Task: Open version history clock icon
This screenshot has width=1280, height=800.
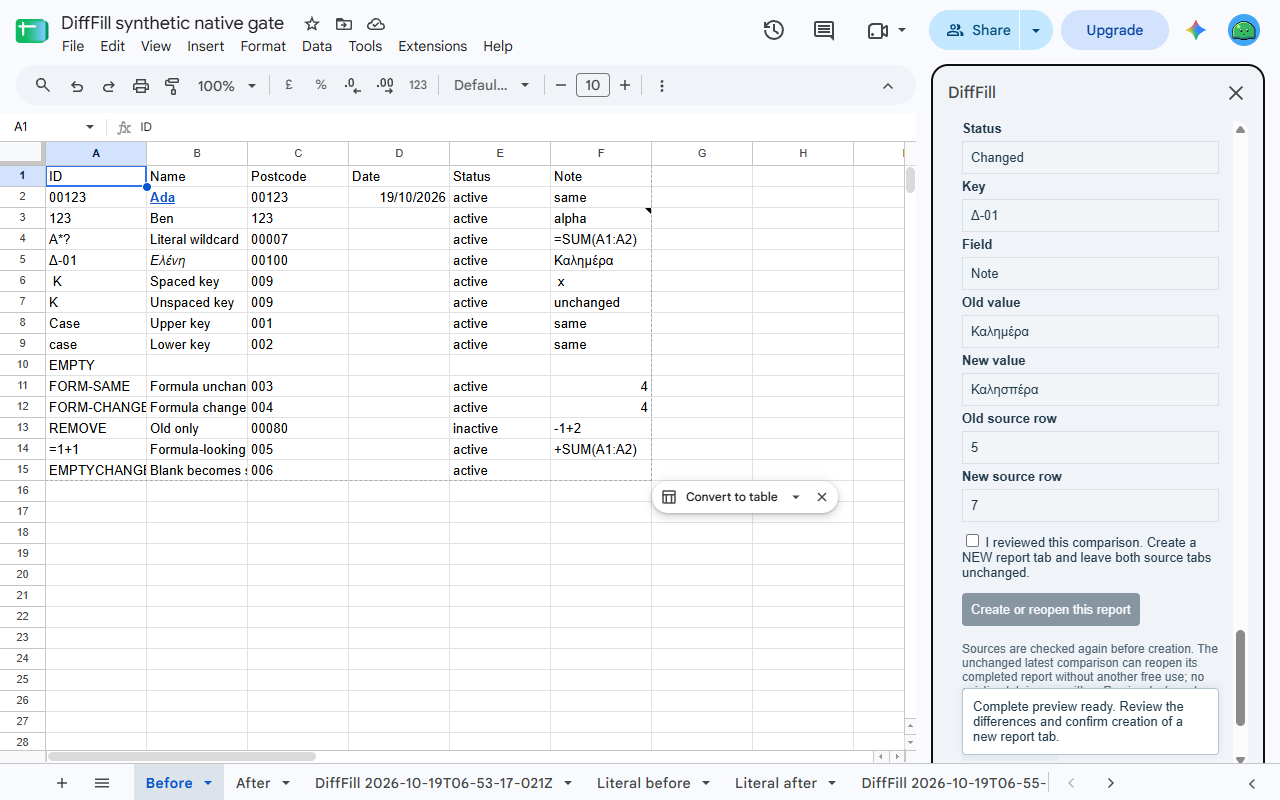Action: tap(773, 30)
